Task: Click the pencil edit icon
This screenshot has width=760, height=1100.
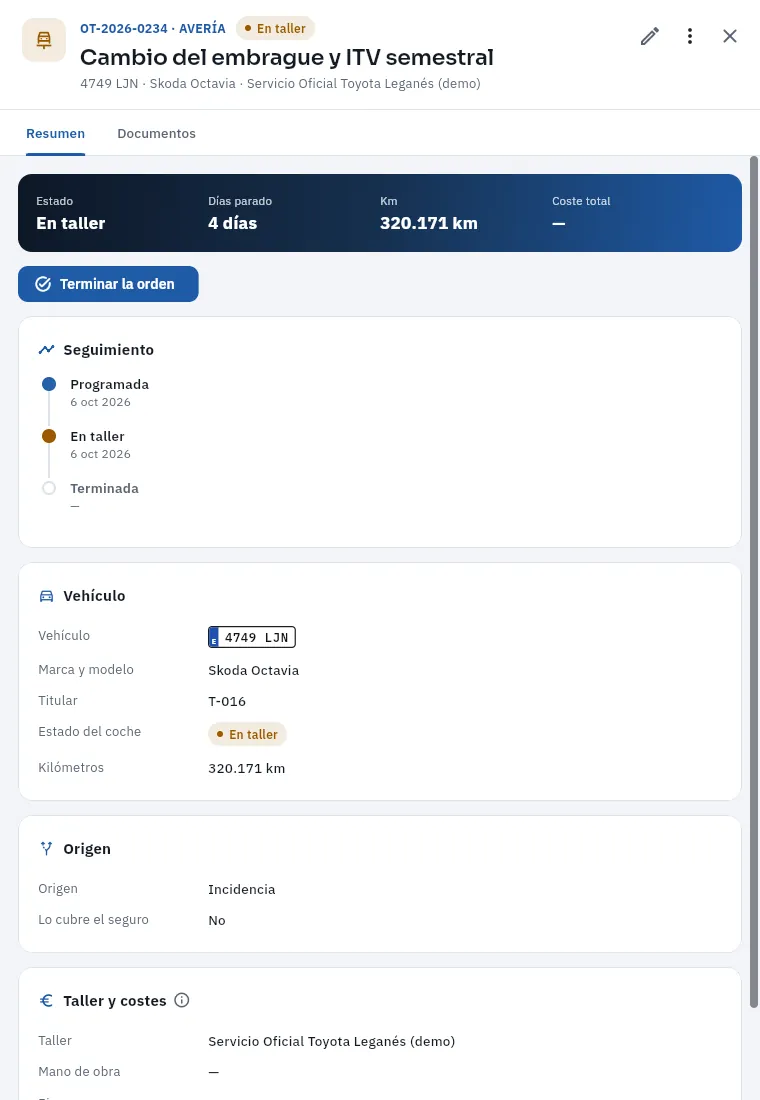Action: (x=650, y=36)
